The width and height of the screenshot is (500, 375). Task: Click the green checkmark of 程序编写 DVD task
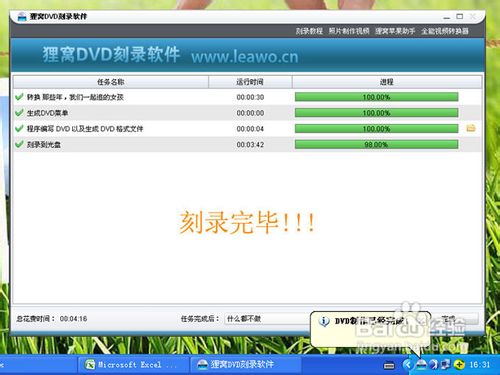[19, 128]
